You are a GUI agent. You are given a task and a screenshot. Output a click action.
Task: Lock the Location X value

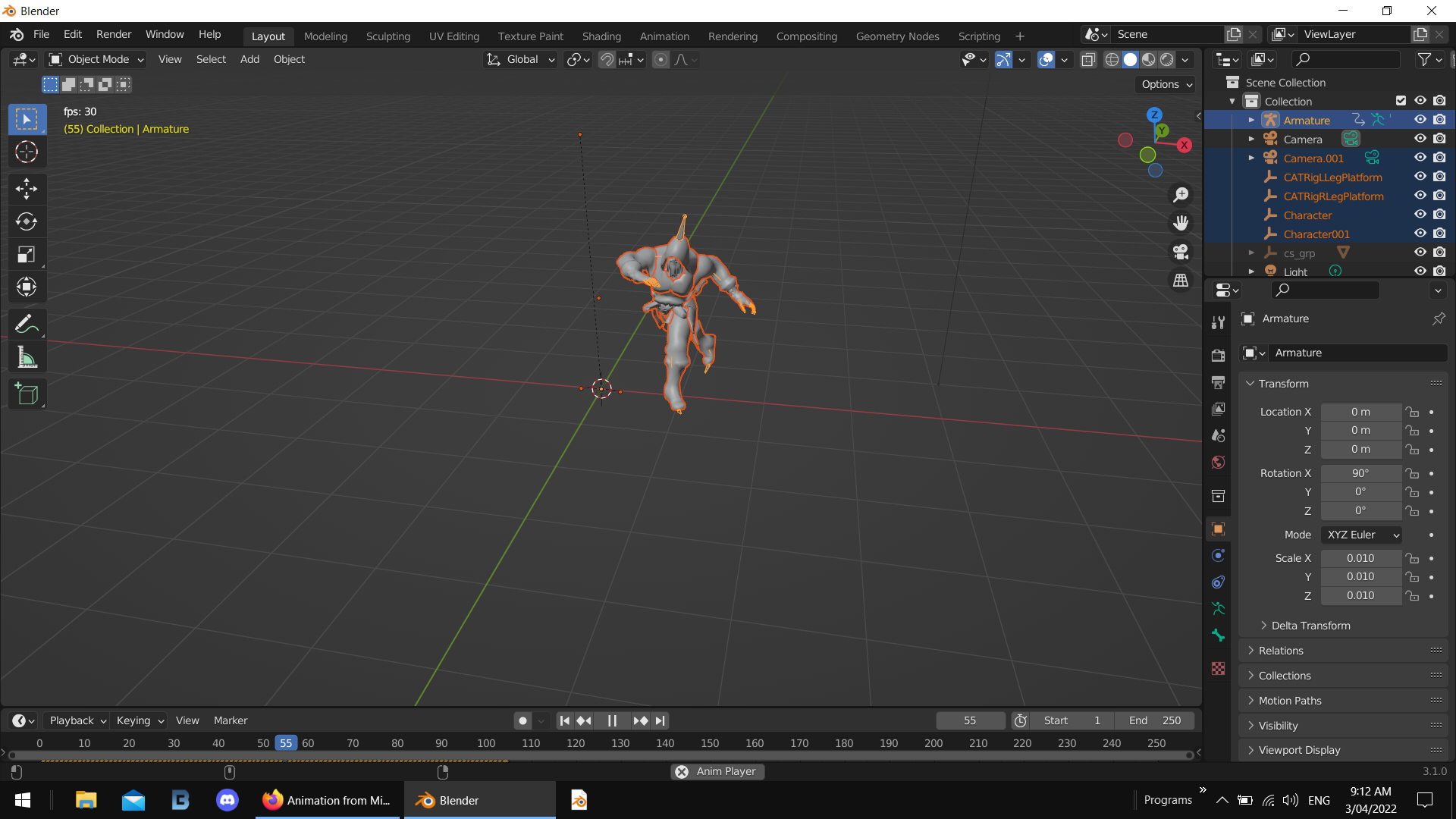(x=1412, y=411)
